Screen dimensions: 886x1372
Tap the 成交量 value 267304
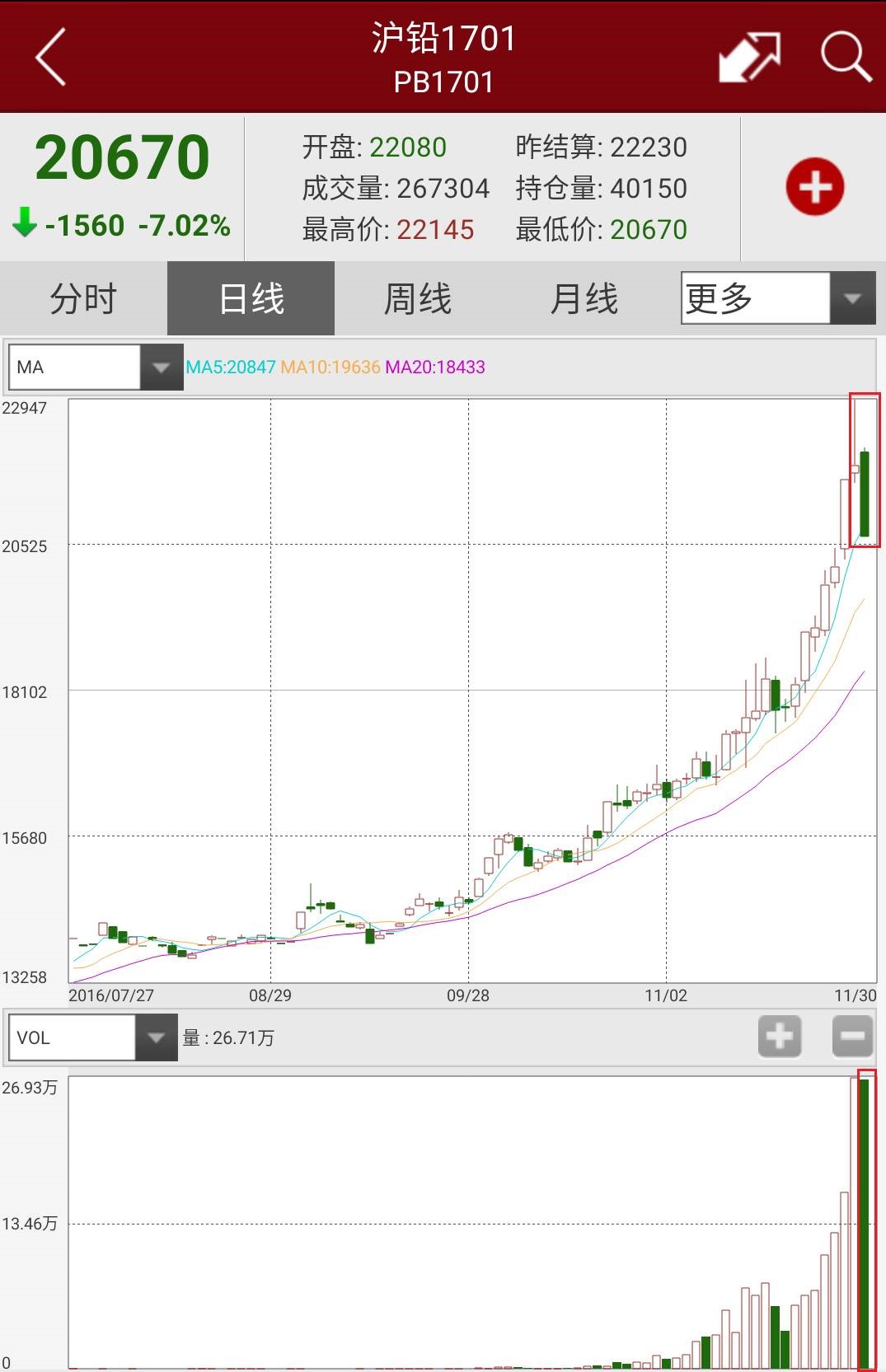click(443, 189)
